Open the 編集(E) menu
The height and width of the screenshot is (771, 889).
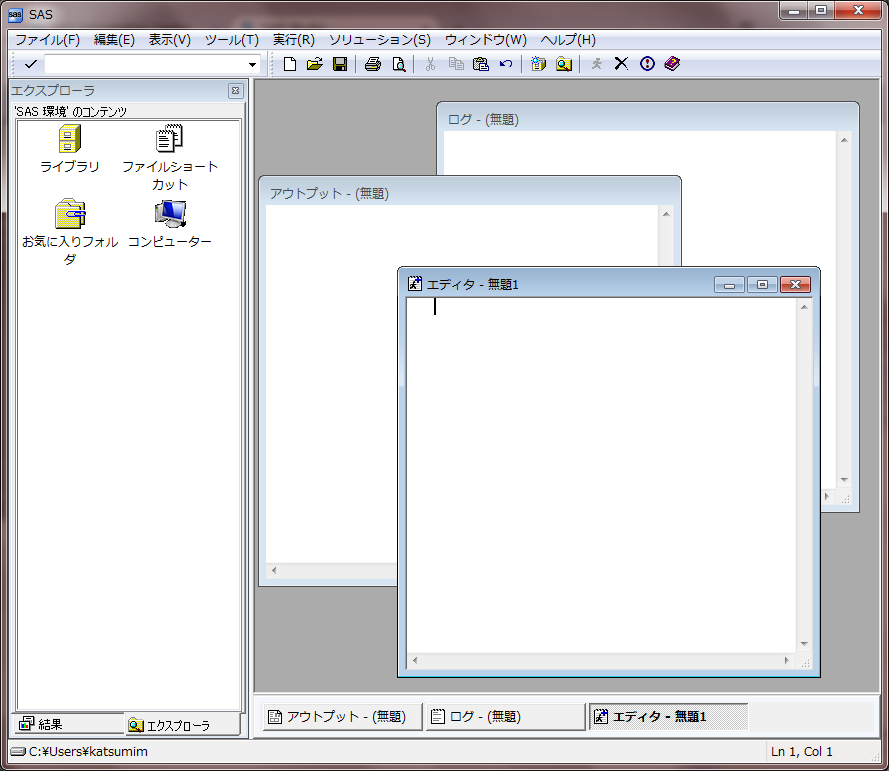(114, 40)
